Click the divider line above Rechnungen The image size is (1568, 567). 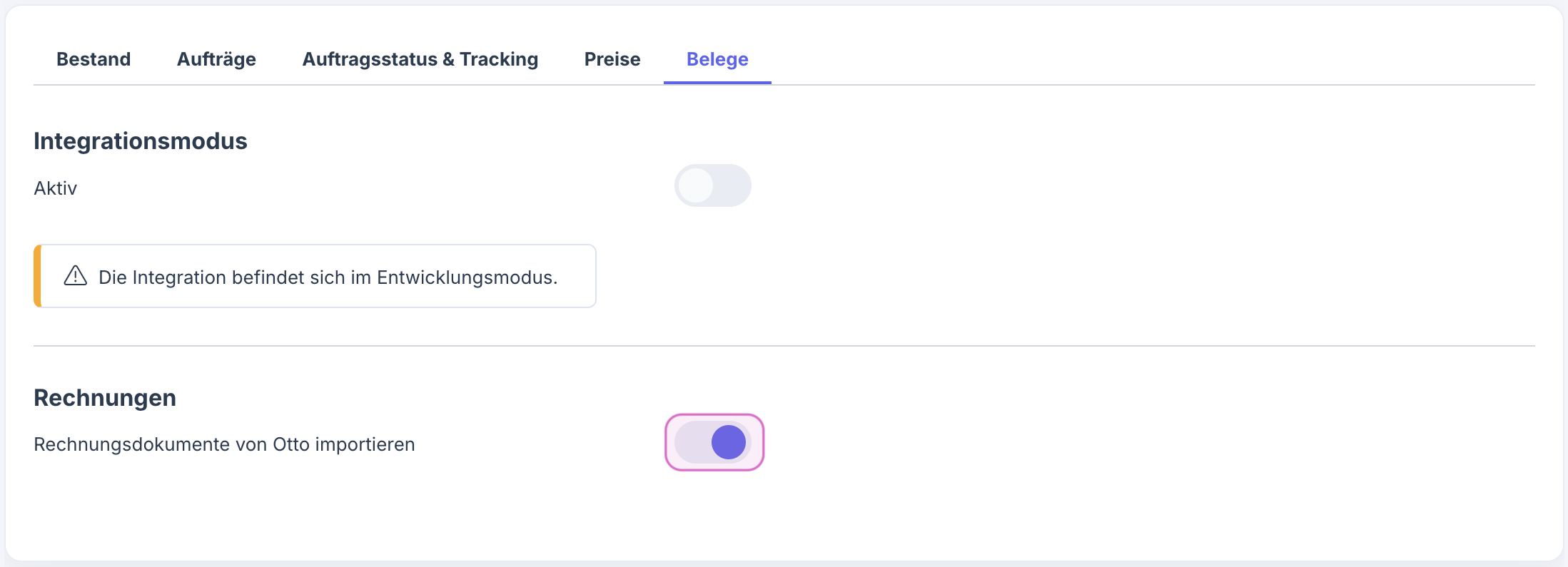coord(784,346)
